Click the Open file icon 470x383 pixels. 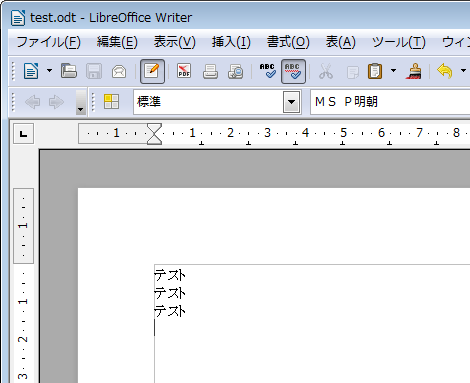click(69, 71)
